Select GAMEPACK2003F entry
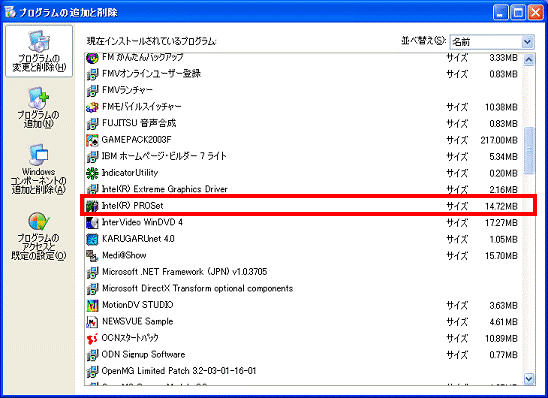Screen dimensions: 548x398 303,140
